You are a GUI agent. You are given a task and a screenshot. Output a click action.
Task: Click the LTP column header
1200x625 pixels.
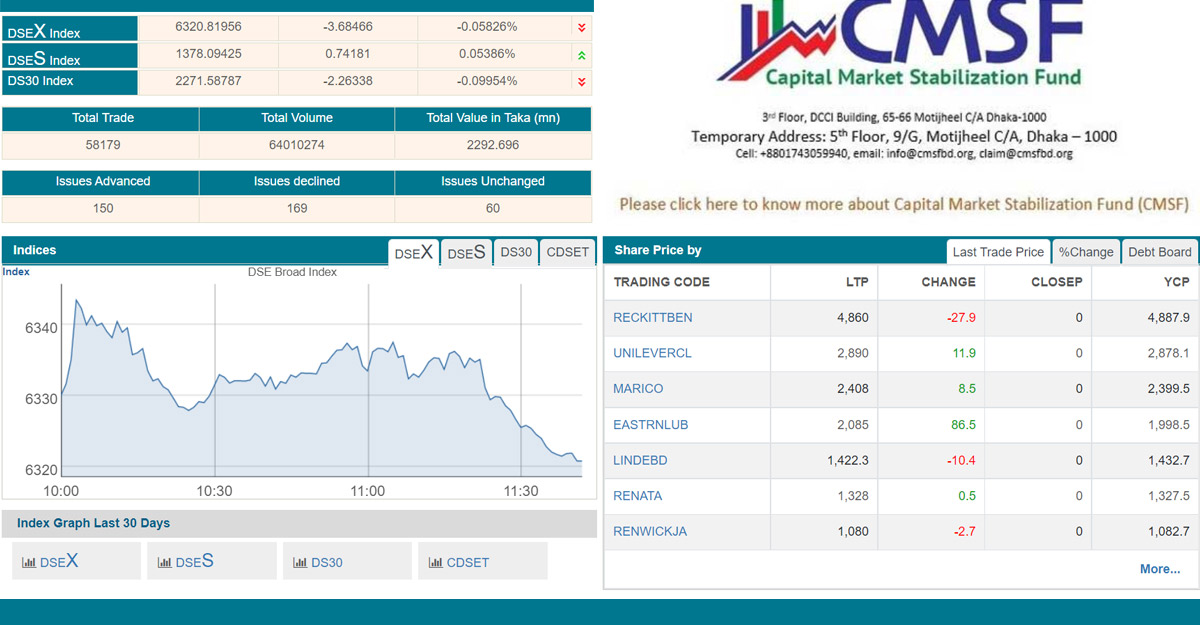click(x=857, y=282)
